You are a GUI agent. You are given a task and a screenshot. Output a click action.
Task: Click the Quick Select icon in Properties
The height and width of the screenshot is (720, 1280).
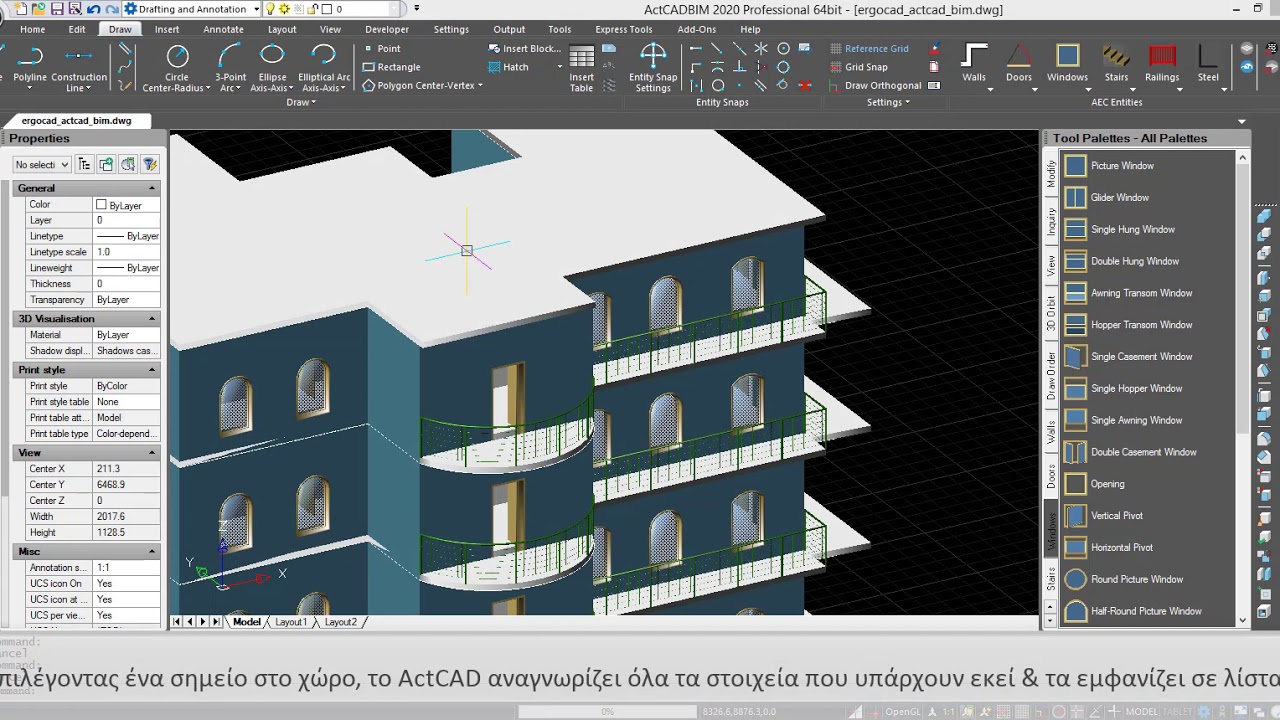tap(150, 164)
